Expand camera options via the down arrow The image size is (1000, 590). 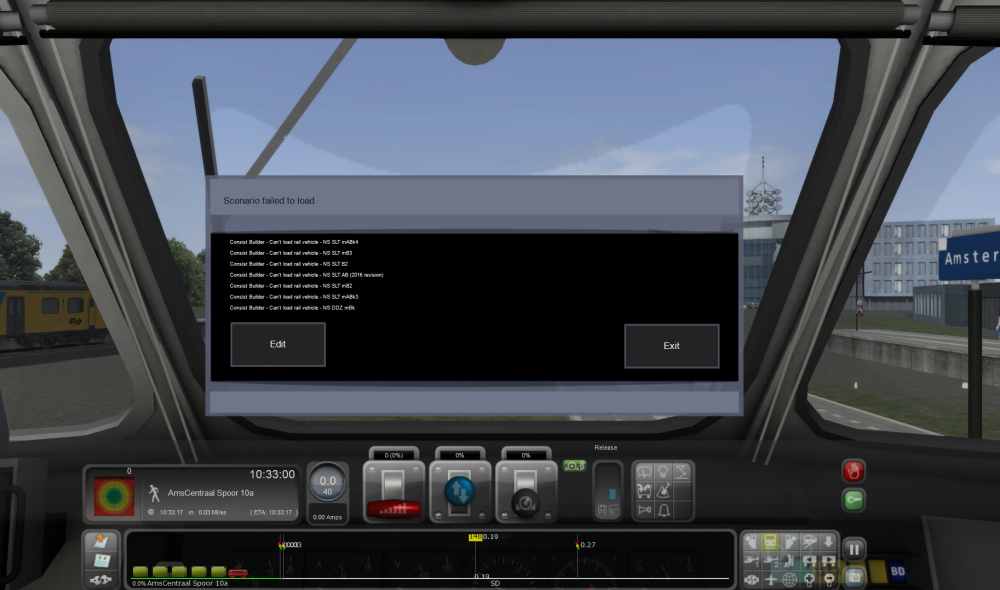tap(828, 542)
